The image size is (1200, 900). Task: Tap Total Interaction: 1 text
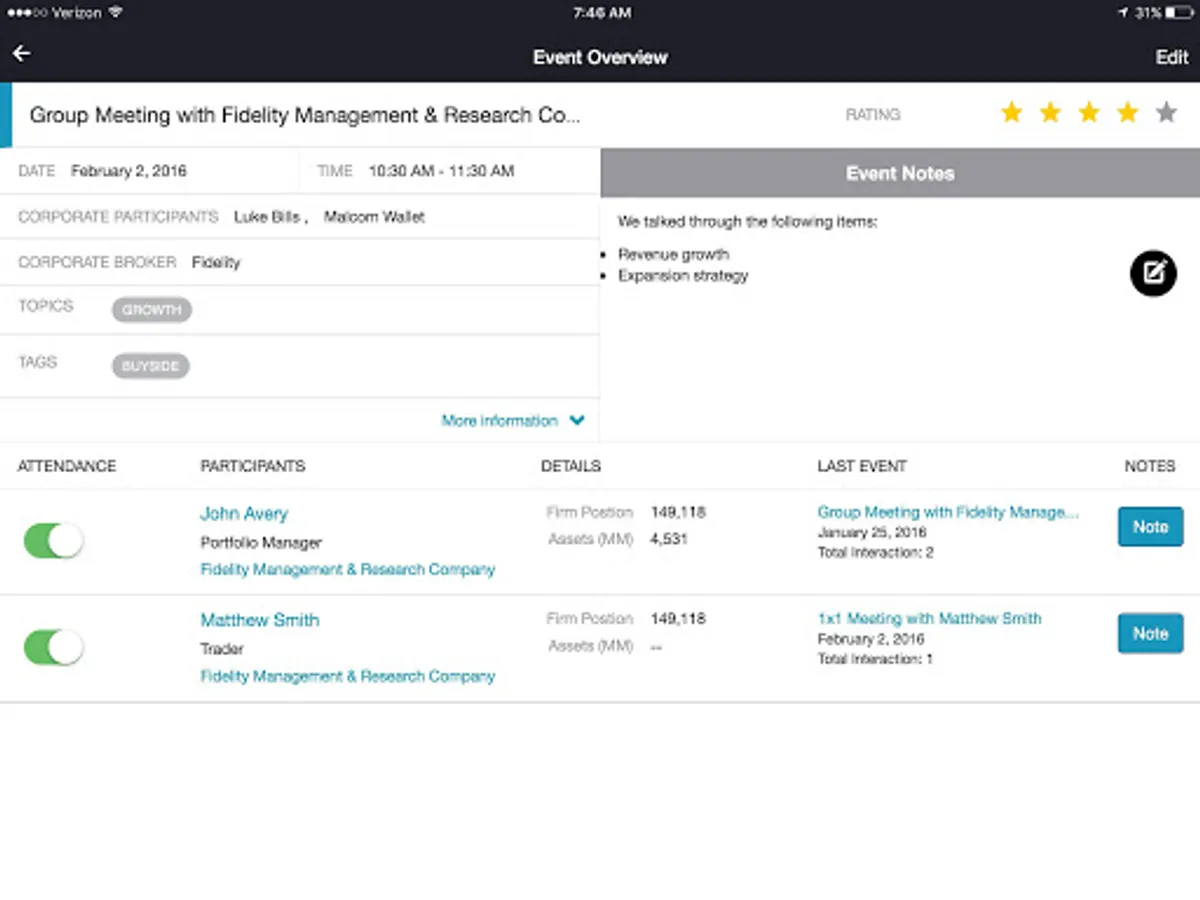coord(875,658)
